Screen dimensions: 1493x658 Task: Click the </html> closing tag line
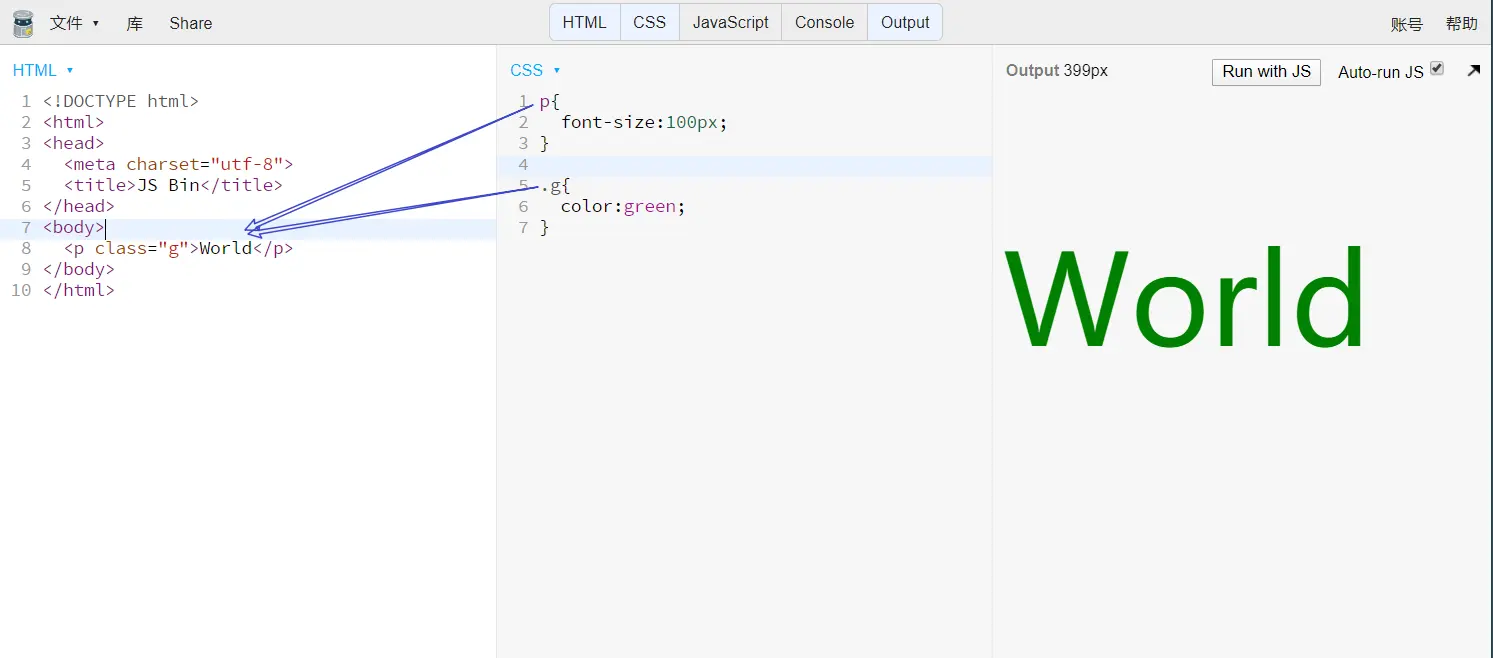(x=78, y=290)
